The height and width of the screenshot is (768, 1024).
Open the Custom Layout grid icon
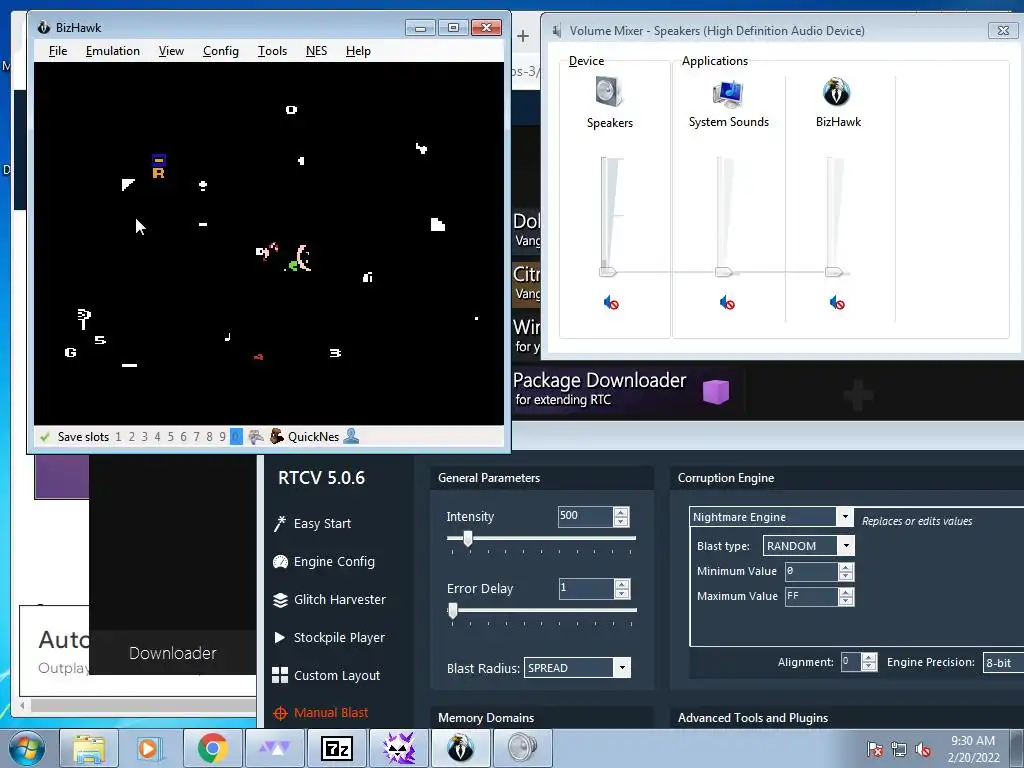[280, 675]
